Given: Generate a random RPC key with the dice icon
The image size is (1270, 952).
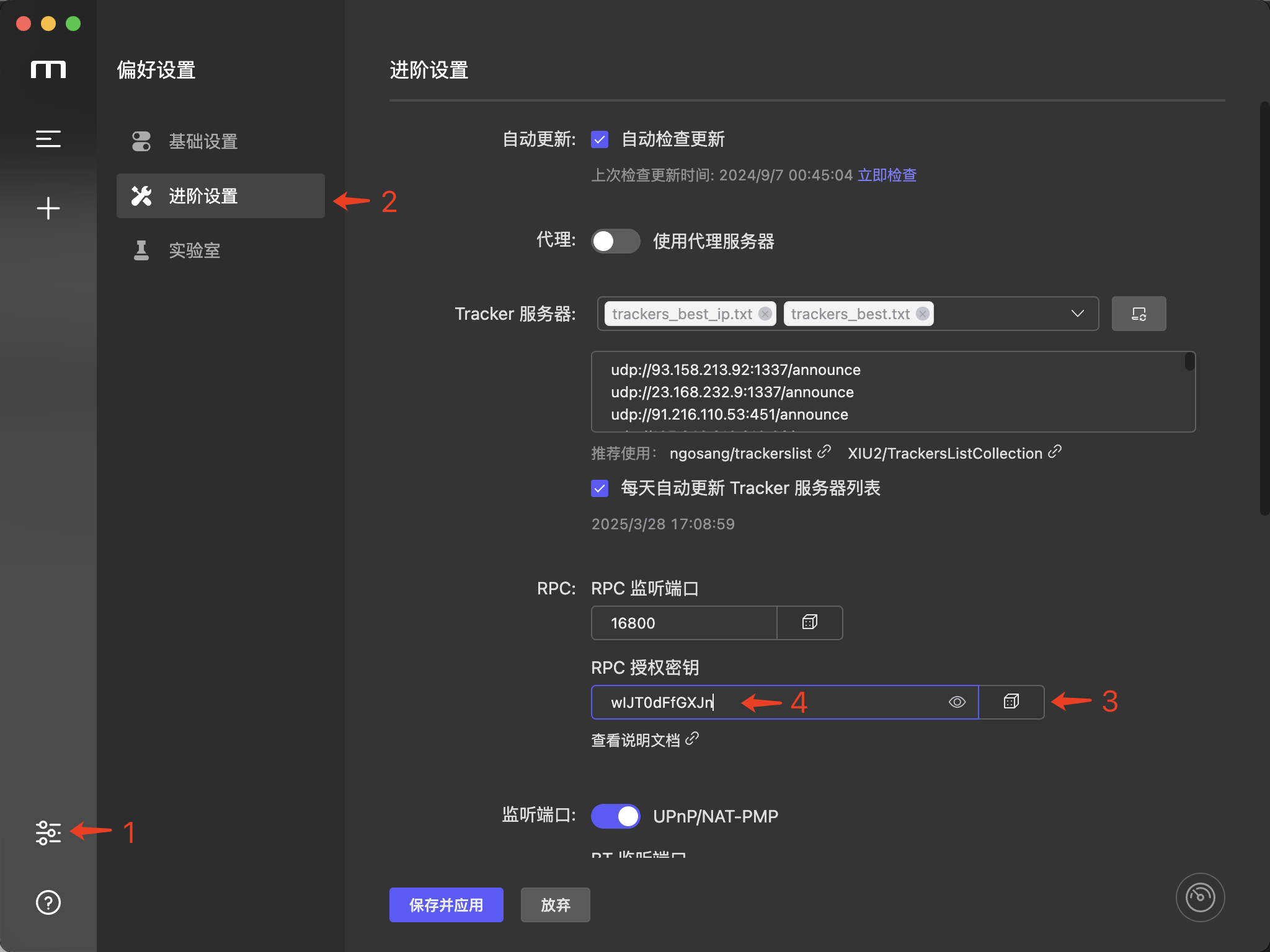Looking at the screenshot, I should click(x=1011, y=702).
